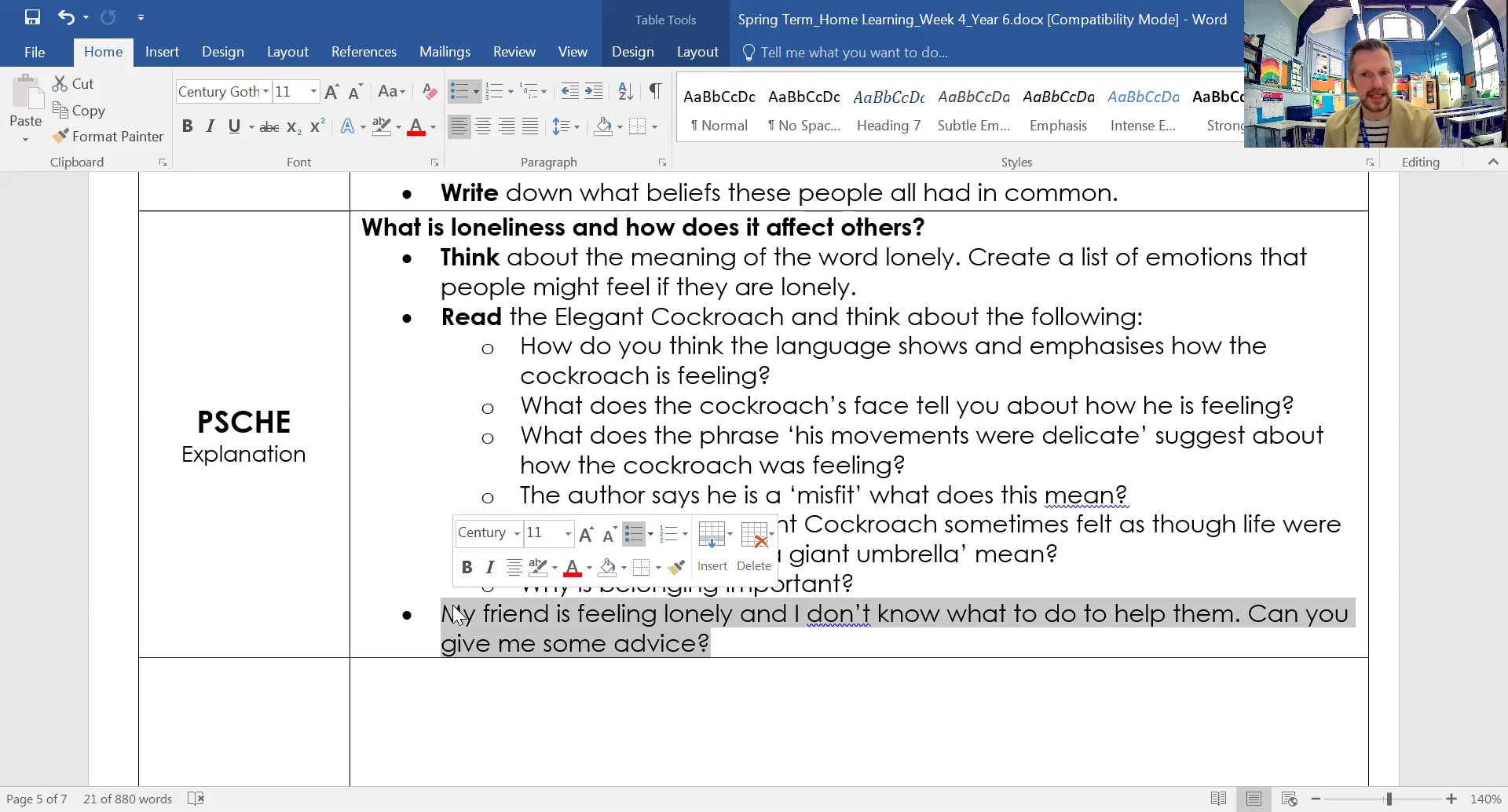Click the word count in status bar

pyautogui.click(x=127, y=799)
